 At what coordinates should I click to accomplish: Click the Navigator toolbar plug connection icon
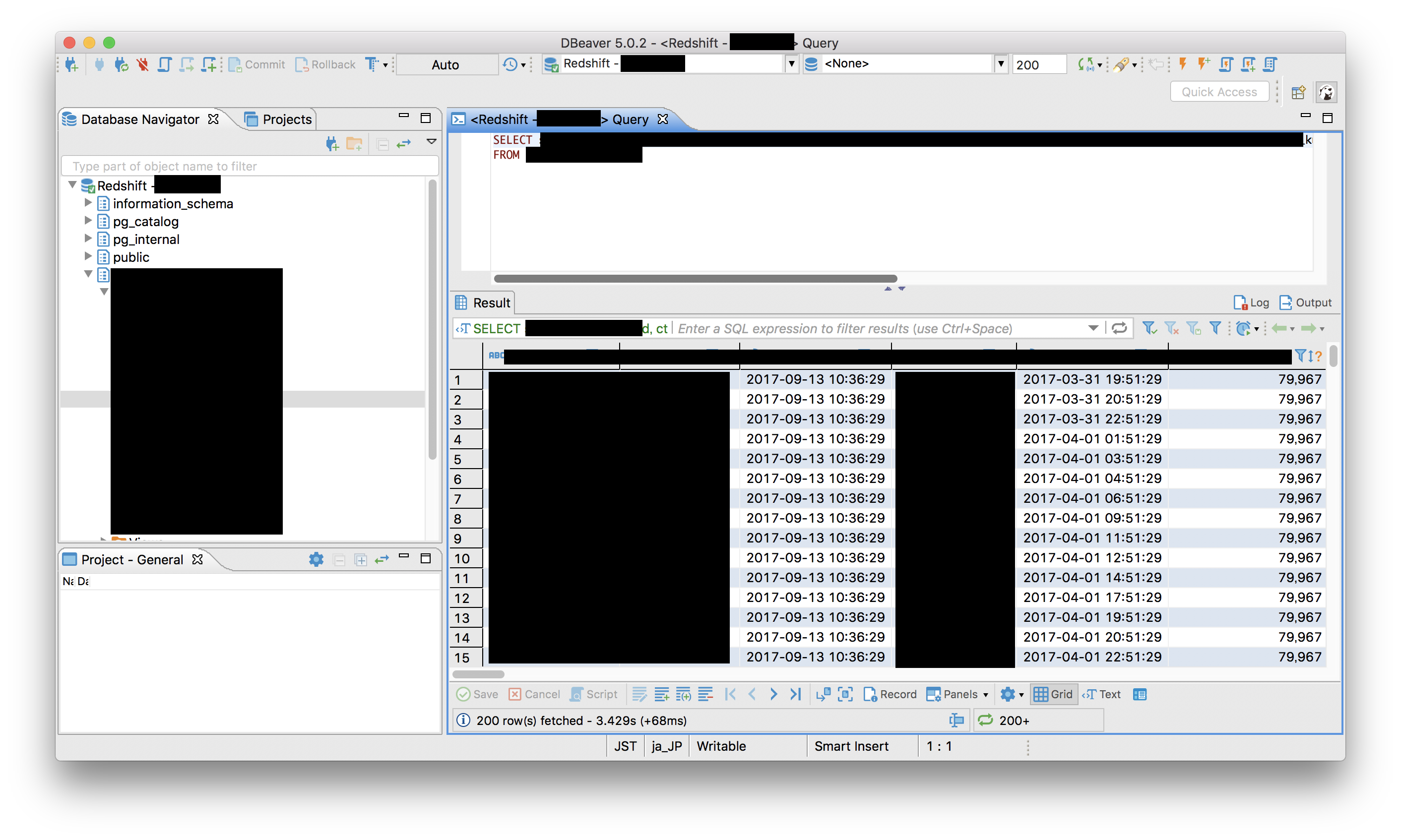(332, 144)
